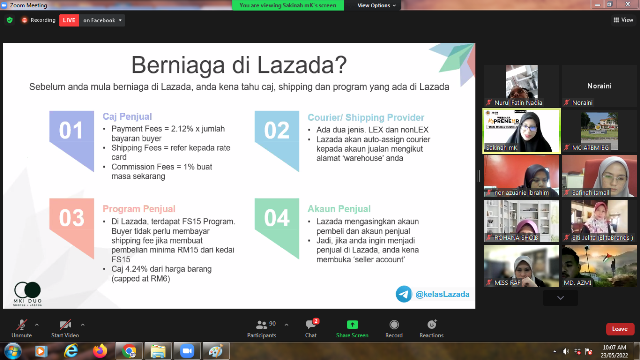Toggle the Unmute microphone button
This screenshot has height=360, width=640.
[x=22, y=325]
